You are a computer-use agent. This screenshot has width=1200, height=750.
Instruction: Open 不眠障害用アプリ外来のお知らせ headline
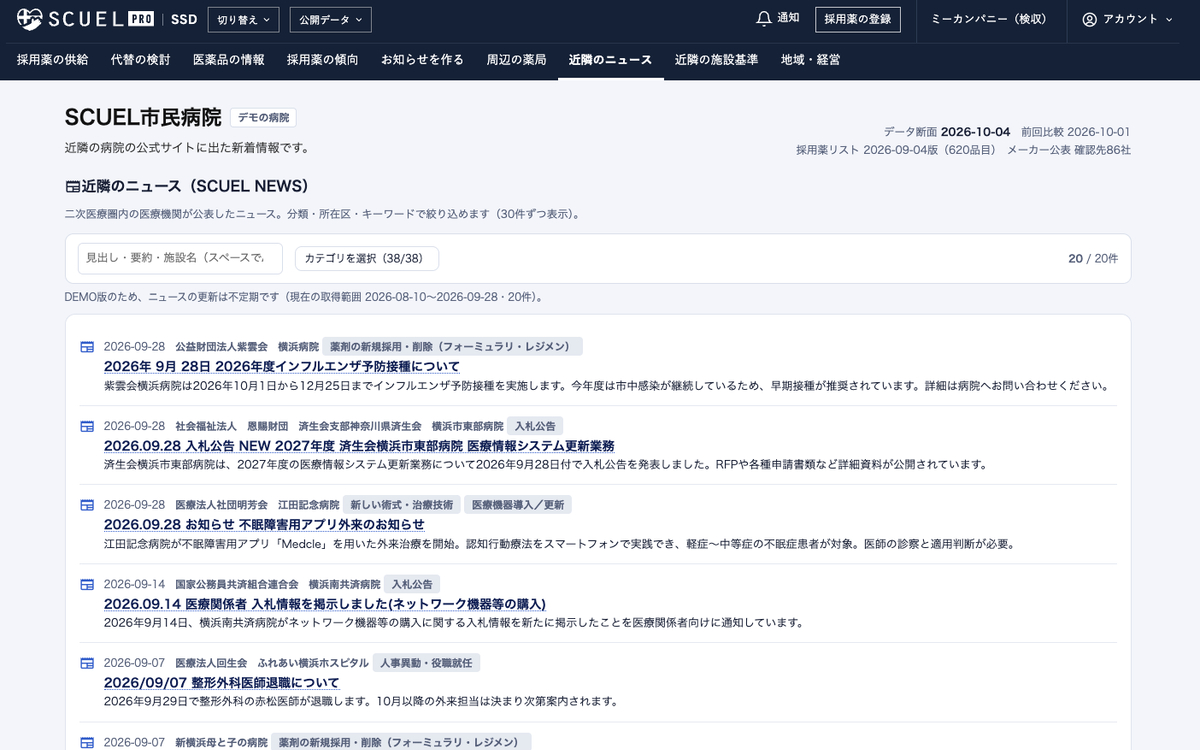[x=264, y=524]
